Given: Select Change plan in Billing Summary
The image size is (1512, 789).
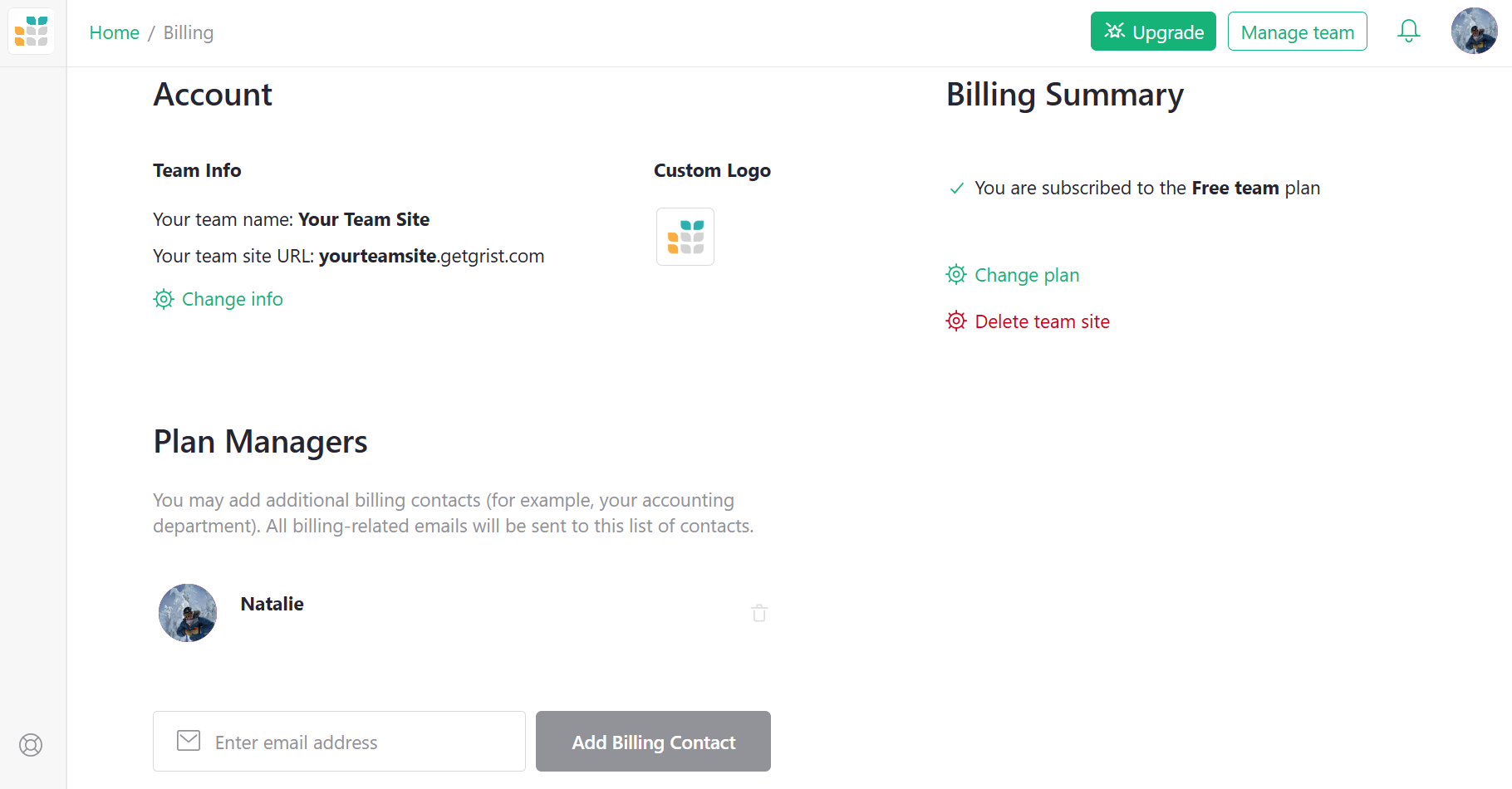Looking at the screenshot, I should coord(1027,274).
